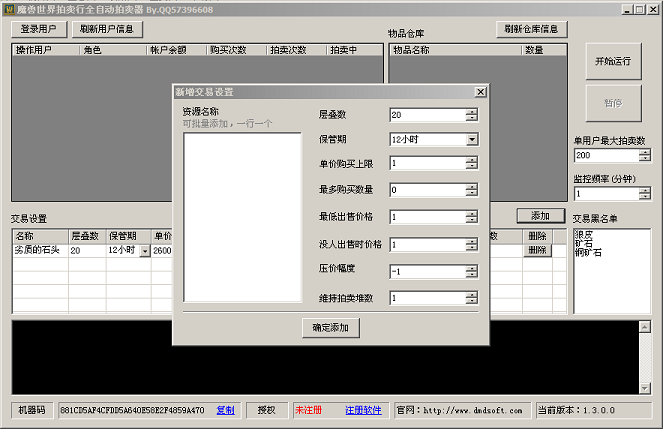
Task: Focus the 最多购买数量 field
Action: 427,190
